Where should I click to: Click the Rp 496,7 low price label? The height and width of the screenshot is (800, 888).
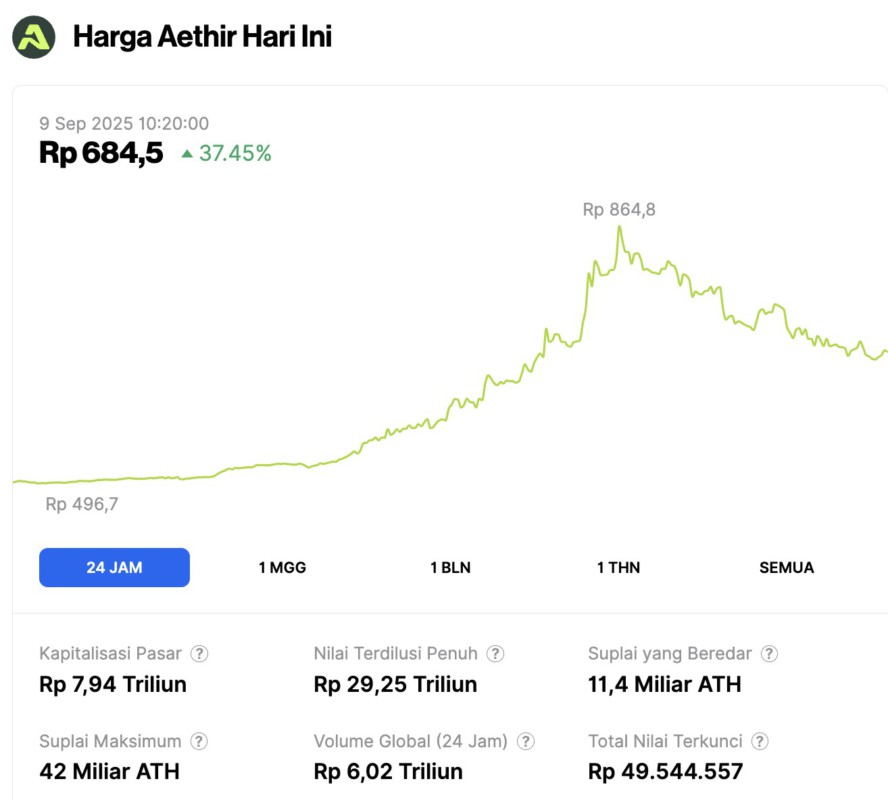tap(82, 505)
